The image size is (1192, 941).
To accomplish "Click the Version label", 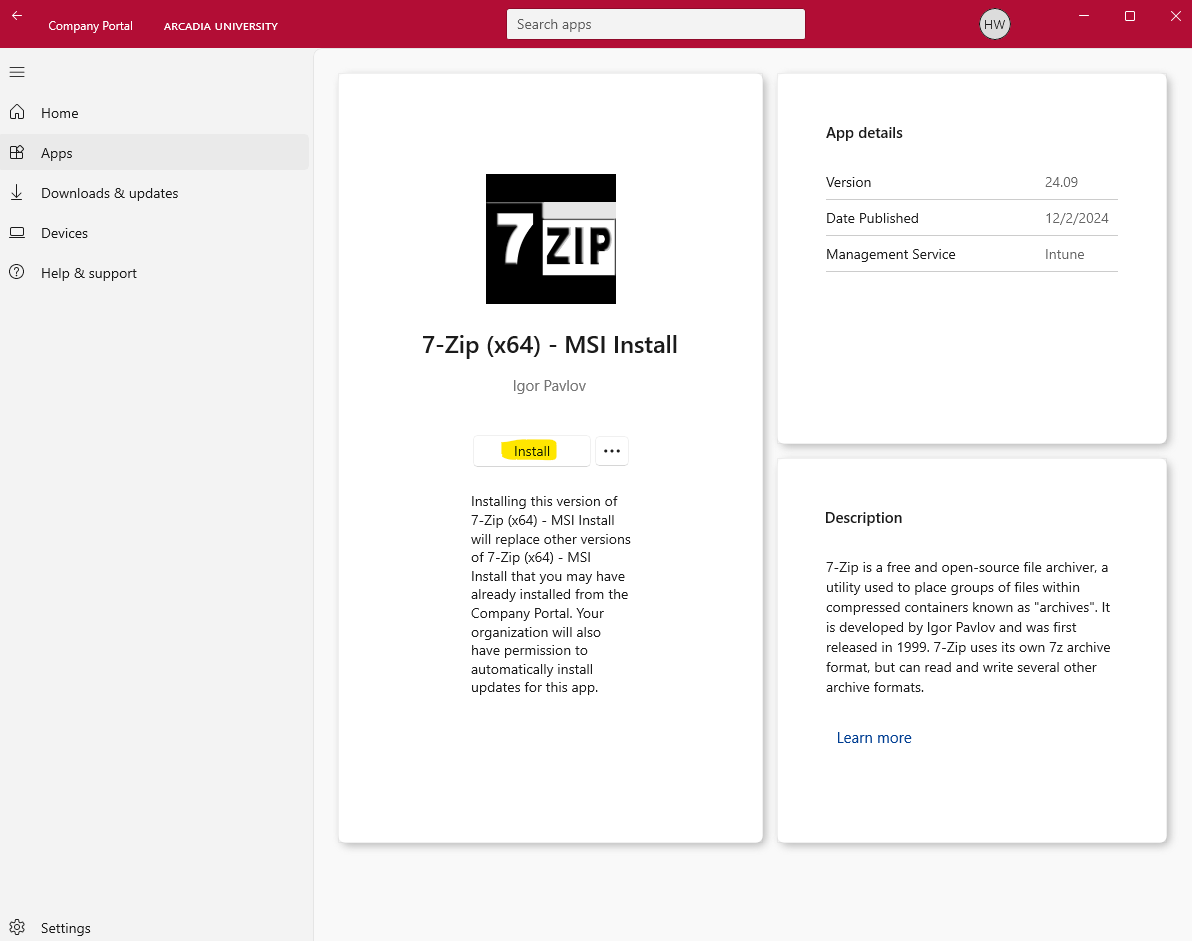I will pyautogui.click(x=848, y=182).
